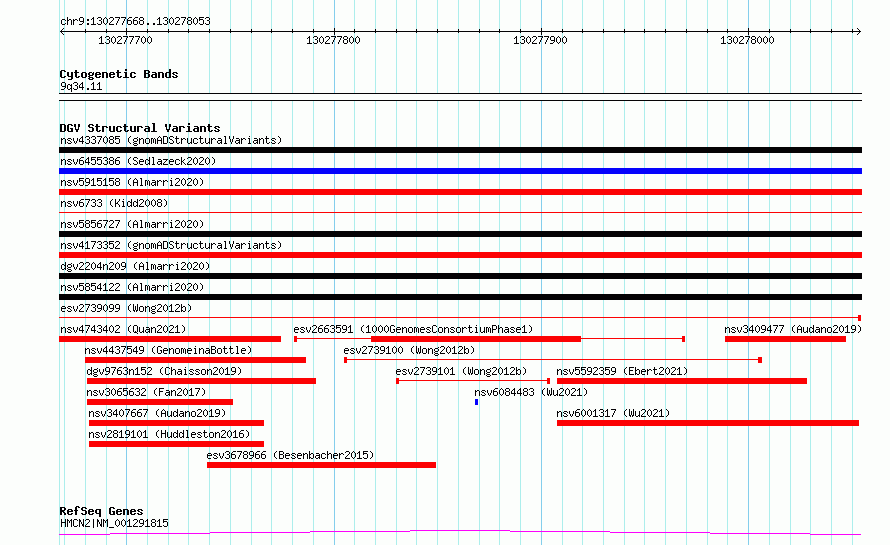
Task: Open nsv3065632 (Fan2017) variant label
Action: coord(146,392)
